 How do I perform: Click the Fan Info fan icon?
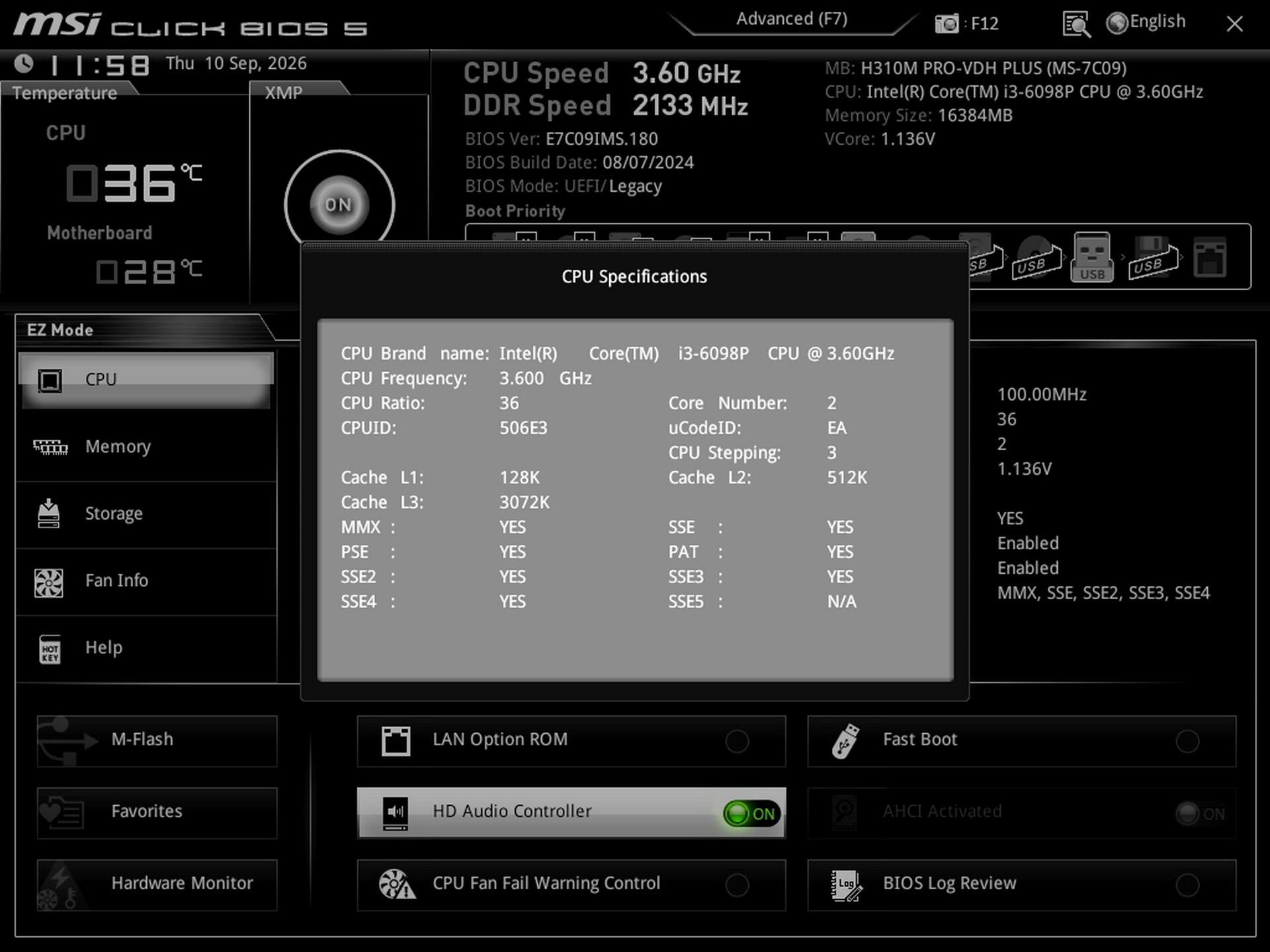coord(49,582)
